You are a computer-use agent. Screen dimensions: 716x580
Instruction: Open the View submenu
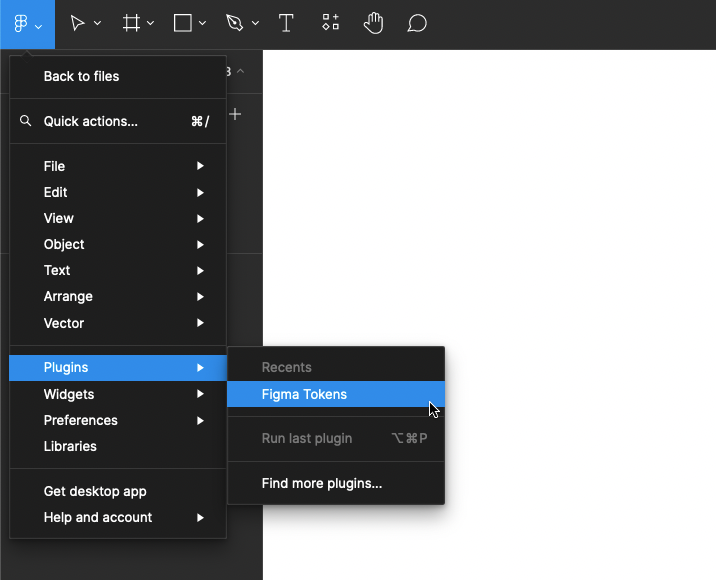(118, 218)
